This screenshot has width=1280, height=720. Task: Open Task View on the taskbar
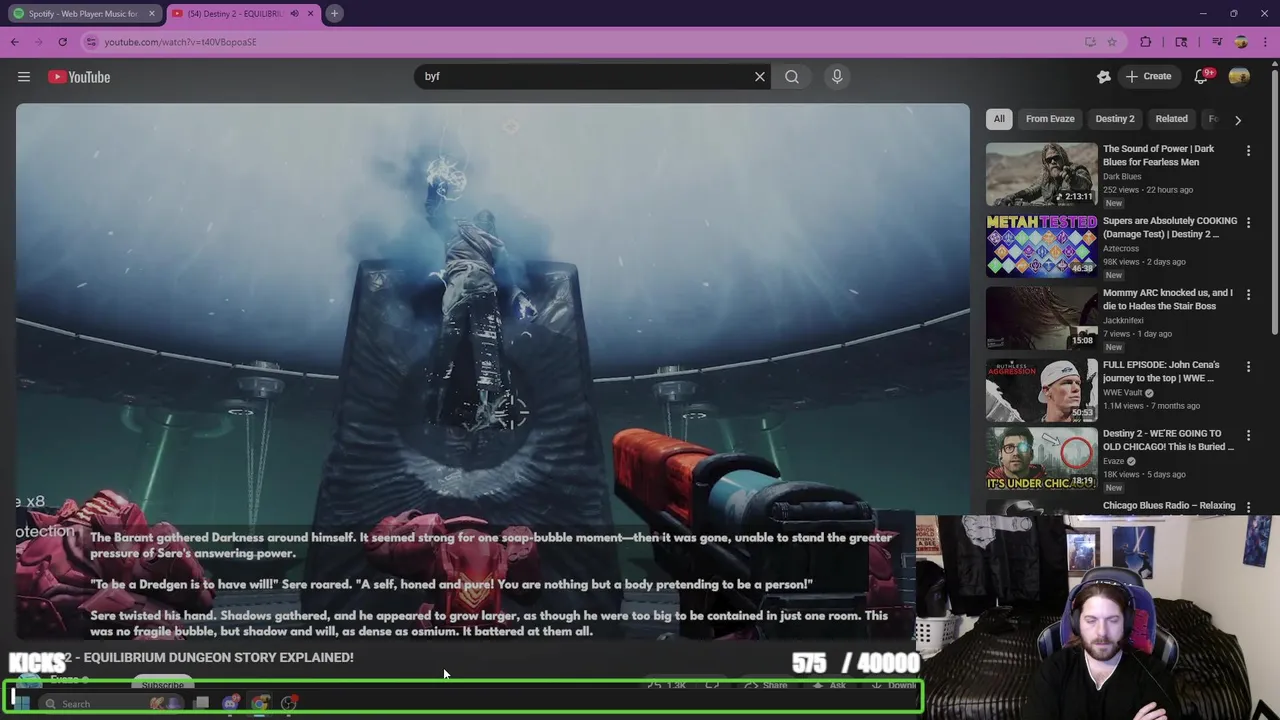tap(201, 703)
